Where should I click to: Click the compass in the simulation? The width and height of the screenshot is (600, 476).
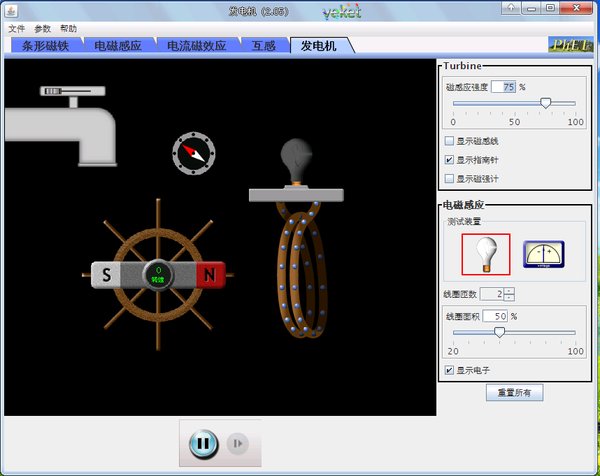194,152
